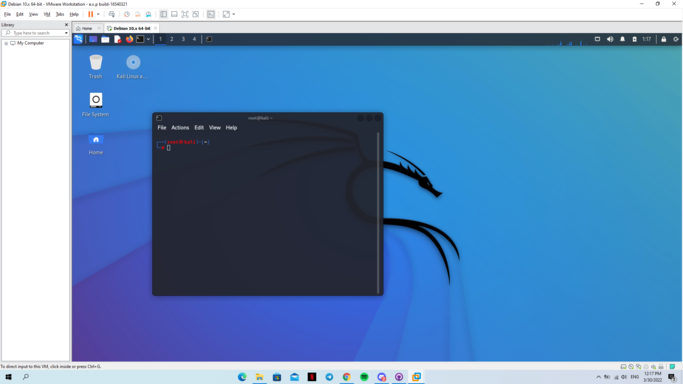The height and width of the screenshot is (384, 683).
Task: Switch to the VMware Home tab
Action: point(87,28)
